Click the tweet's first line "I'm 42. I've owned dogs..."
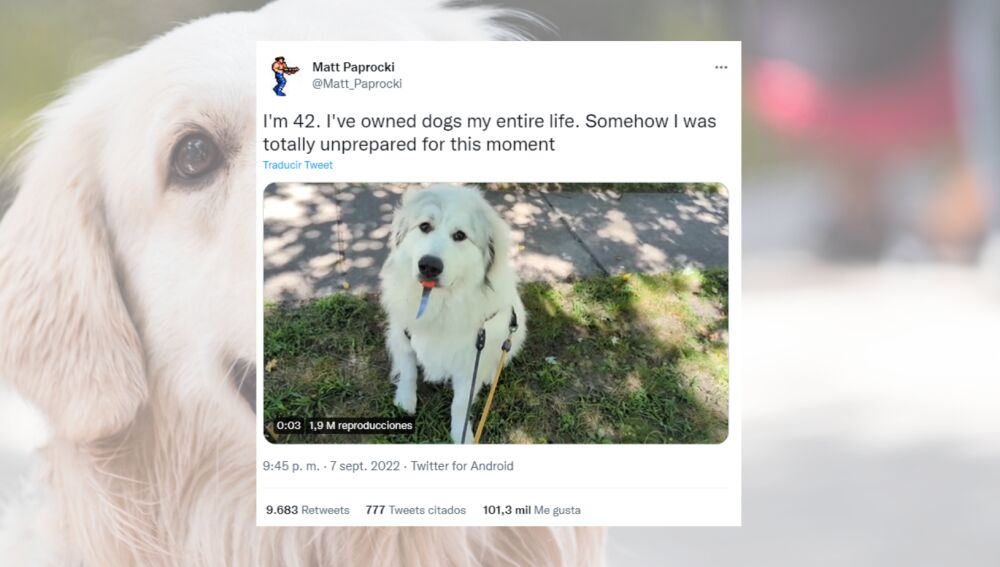 pyautogui.click(x=490, y=121)
